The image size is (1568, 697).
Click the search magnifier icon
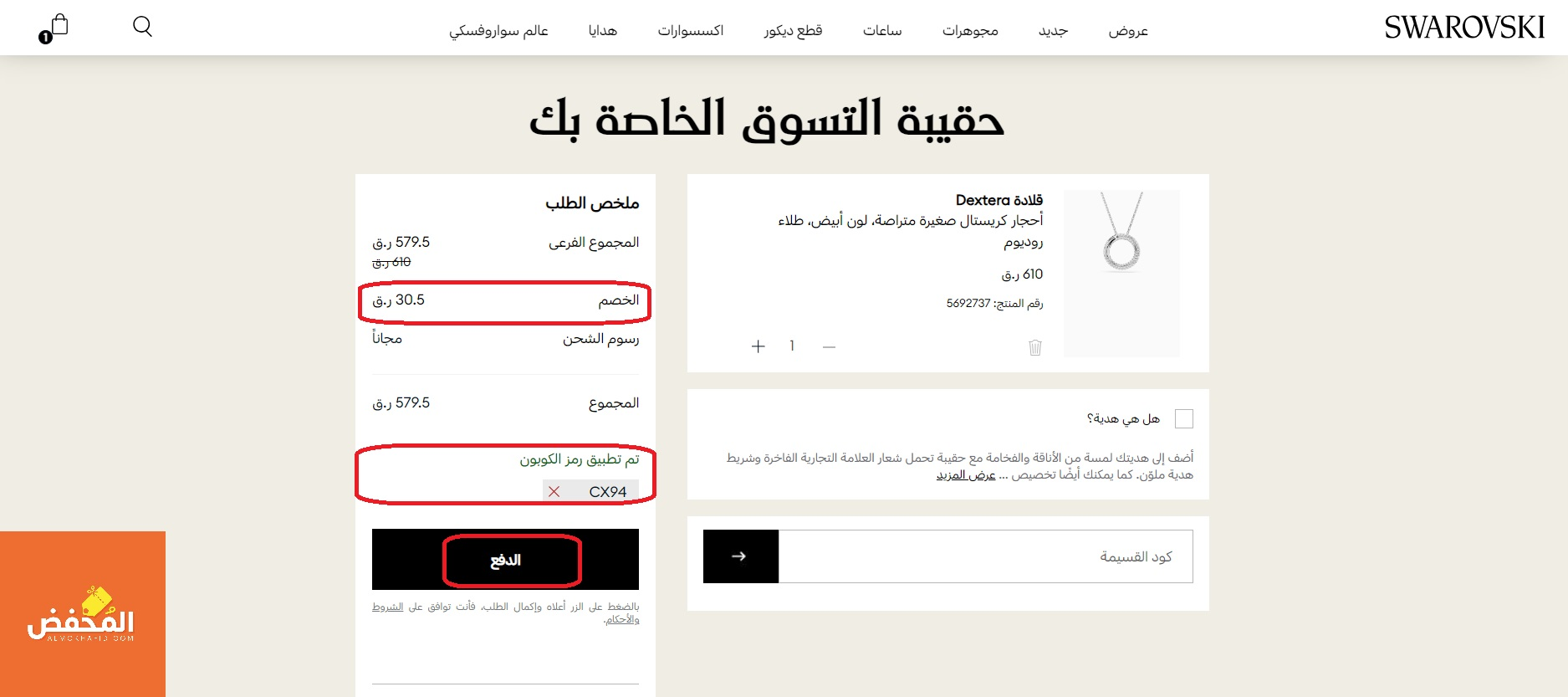click(142, 27)
